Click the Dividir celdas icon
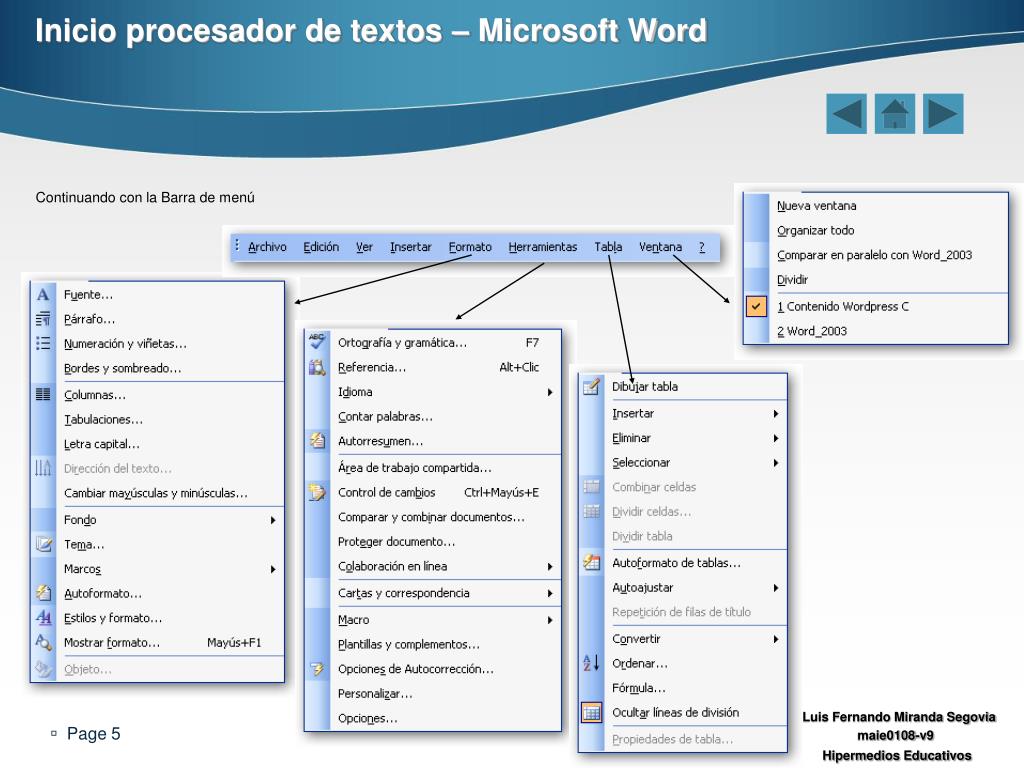The width and height of the screenshot is (1024, 768). coord(591,511)
